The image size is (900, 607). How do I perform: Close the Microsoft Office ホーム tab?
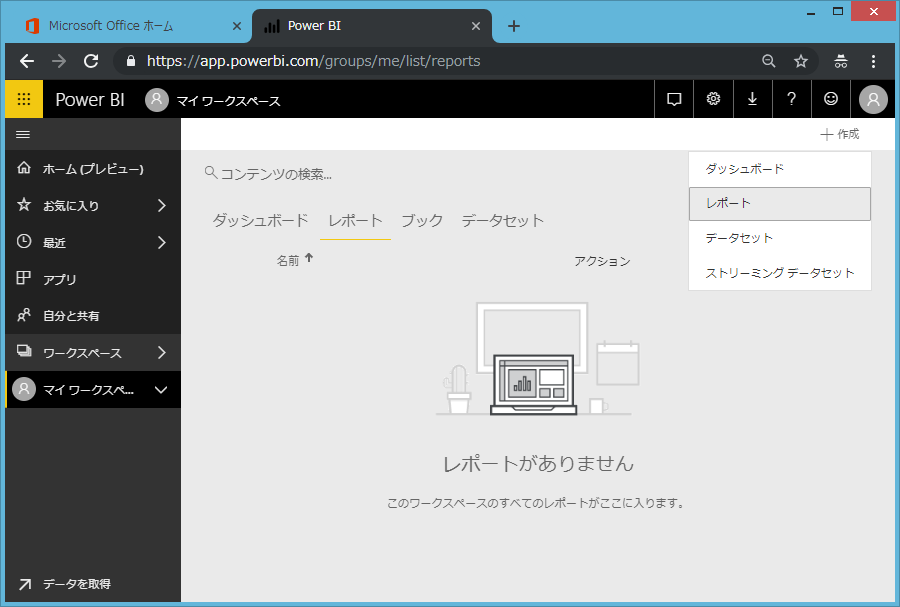[236, 26]
